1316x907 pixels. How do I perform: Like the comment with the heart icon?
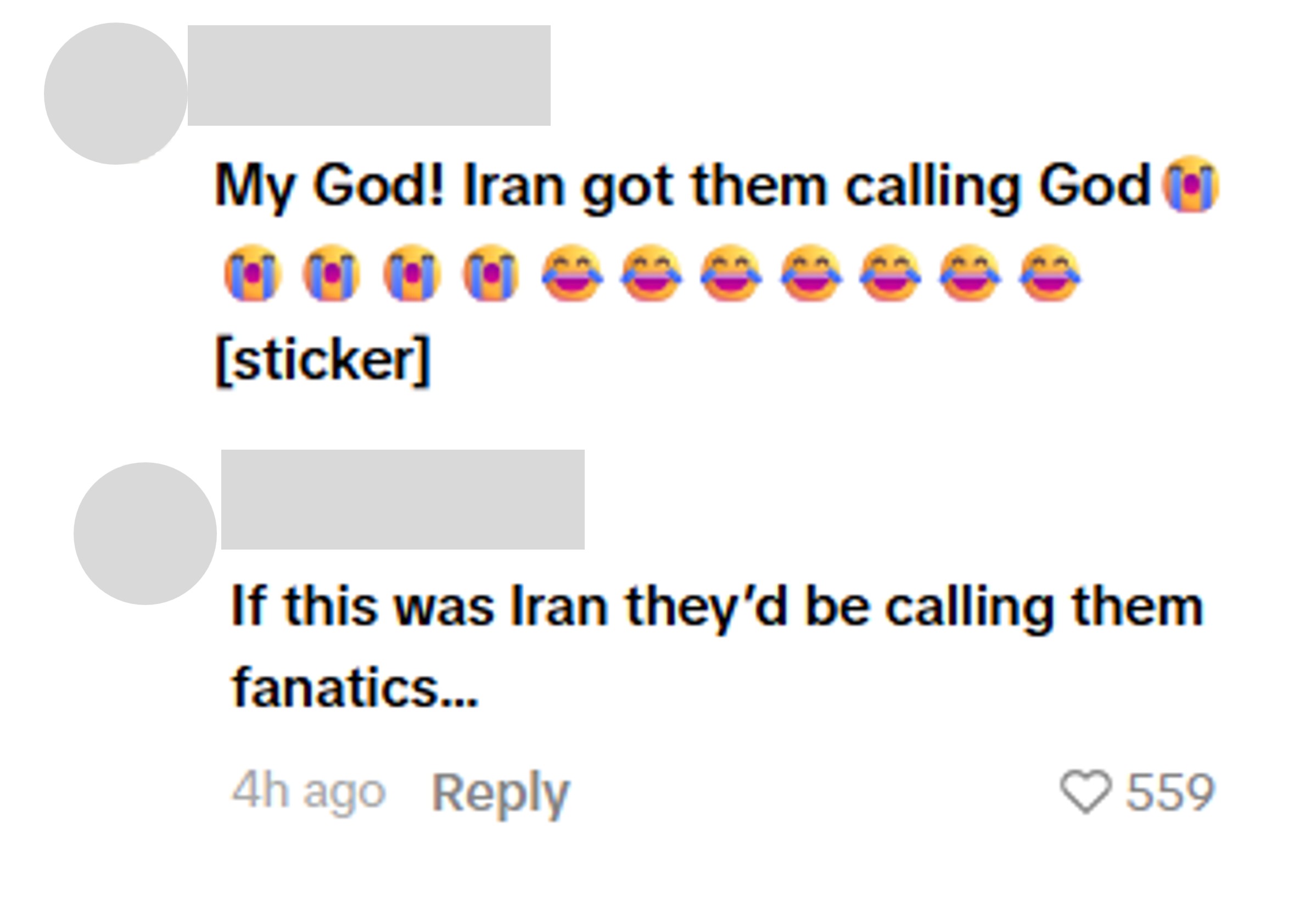1085,792
